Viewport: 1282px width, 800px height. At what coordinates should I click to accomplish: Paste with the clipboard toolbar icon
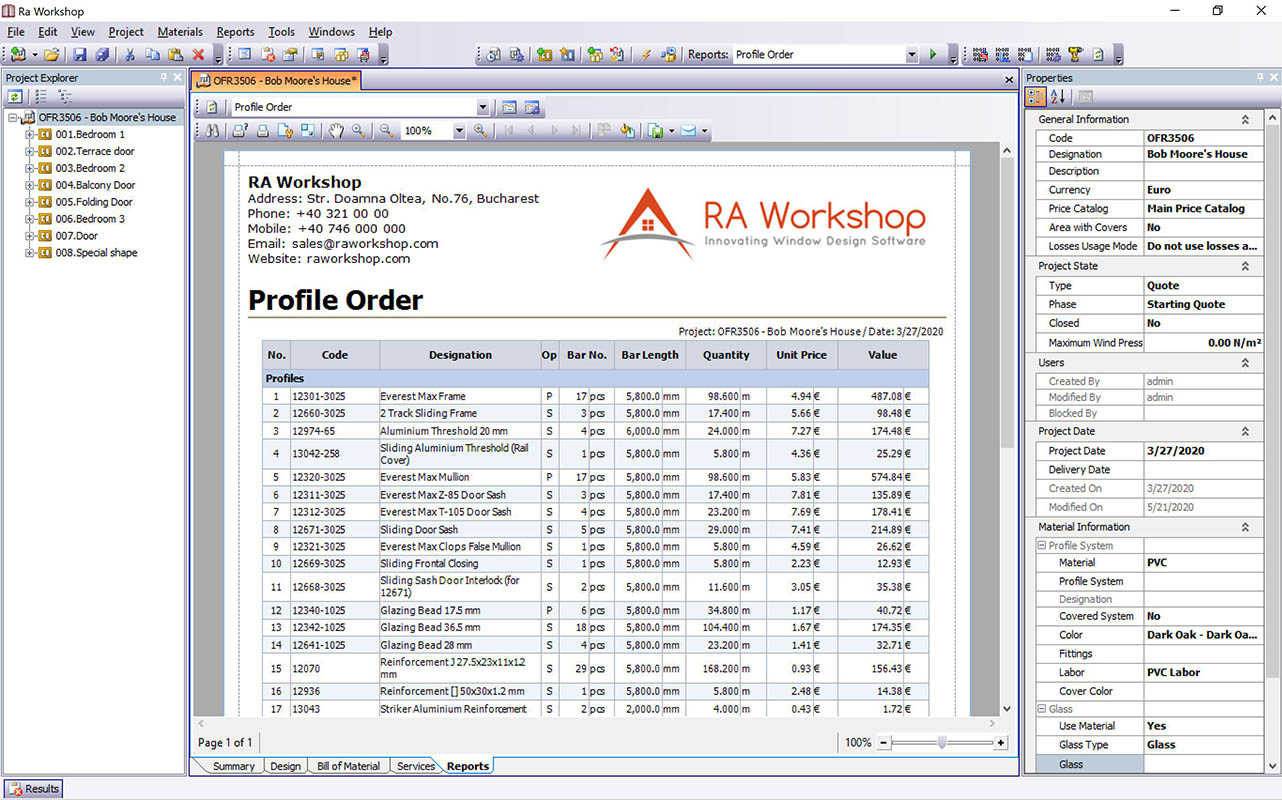point(175,55)
